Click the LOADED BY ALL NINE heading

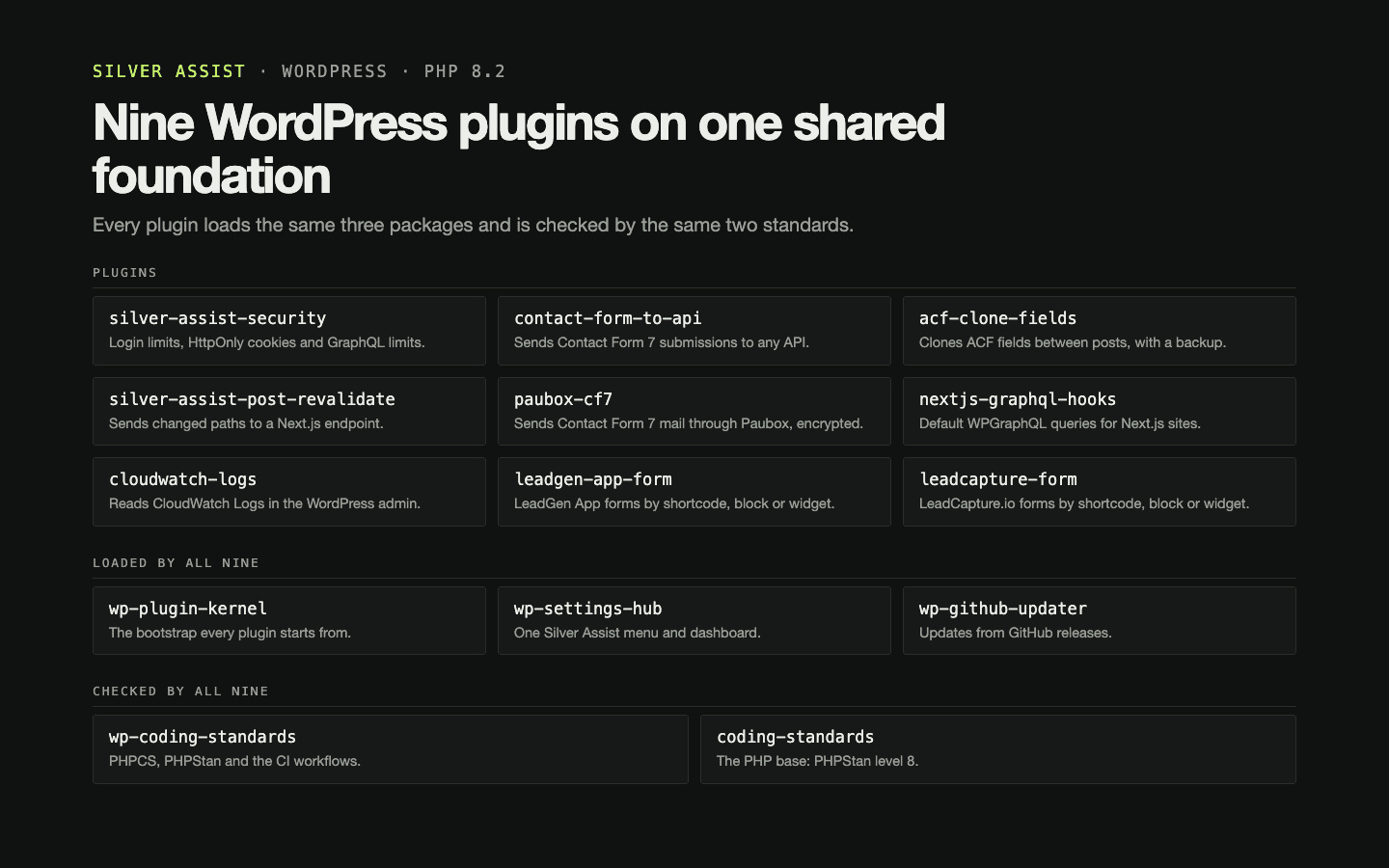[176, 563]
